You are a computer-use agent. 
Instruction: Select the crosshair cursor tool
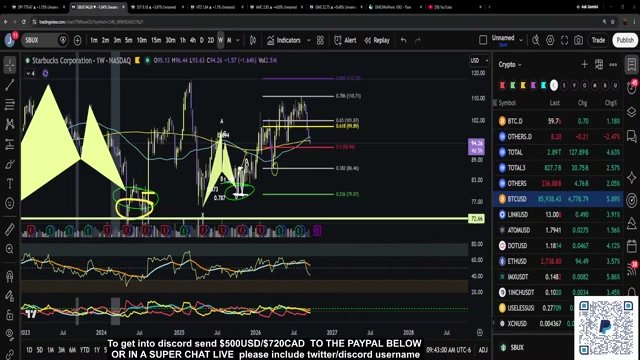(10, 65)
